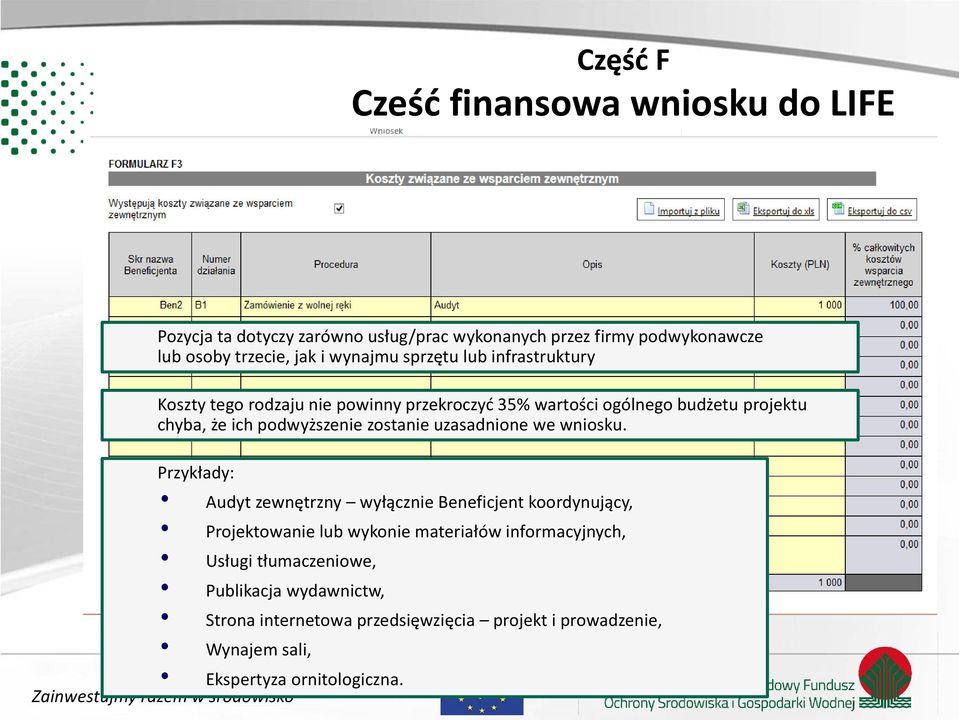Click the Zamówienie z wolnej ręki cell
The width and height of the screenshot is (960, 720).
[x=336, y=306]
